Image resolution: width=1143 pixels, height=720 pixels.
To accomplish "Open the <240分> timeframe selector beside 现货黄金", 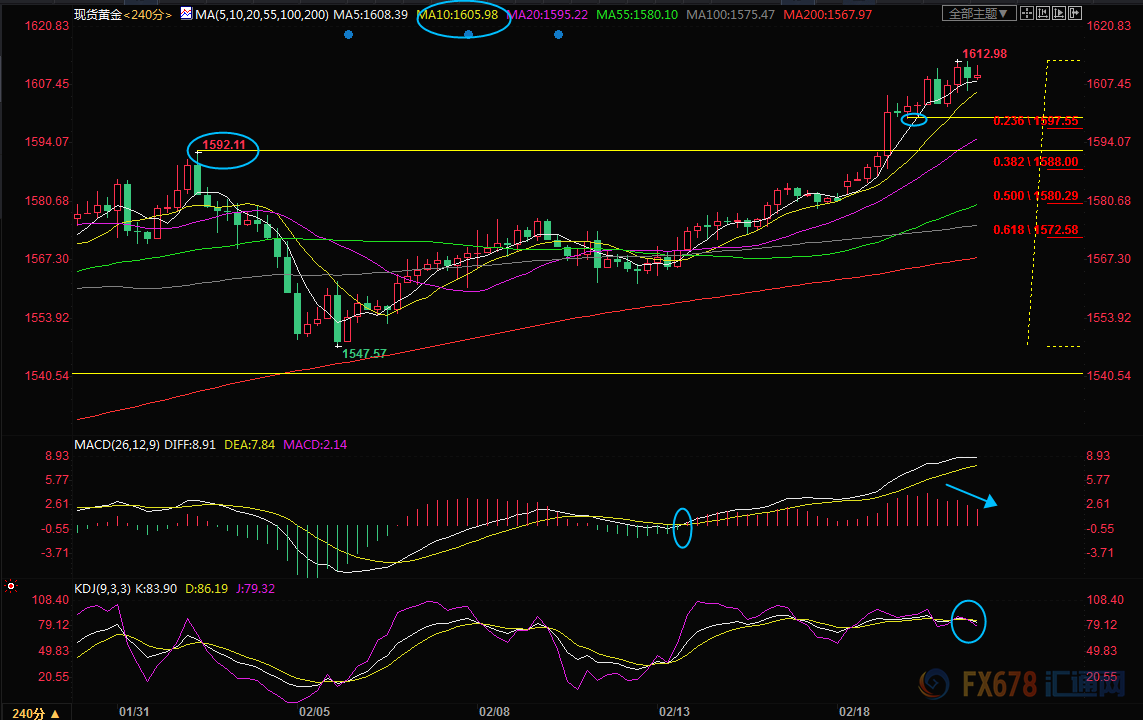I will 146,14.
